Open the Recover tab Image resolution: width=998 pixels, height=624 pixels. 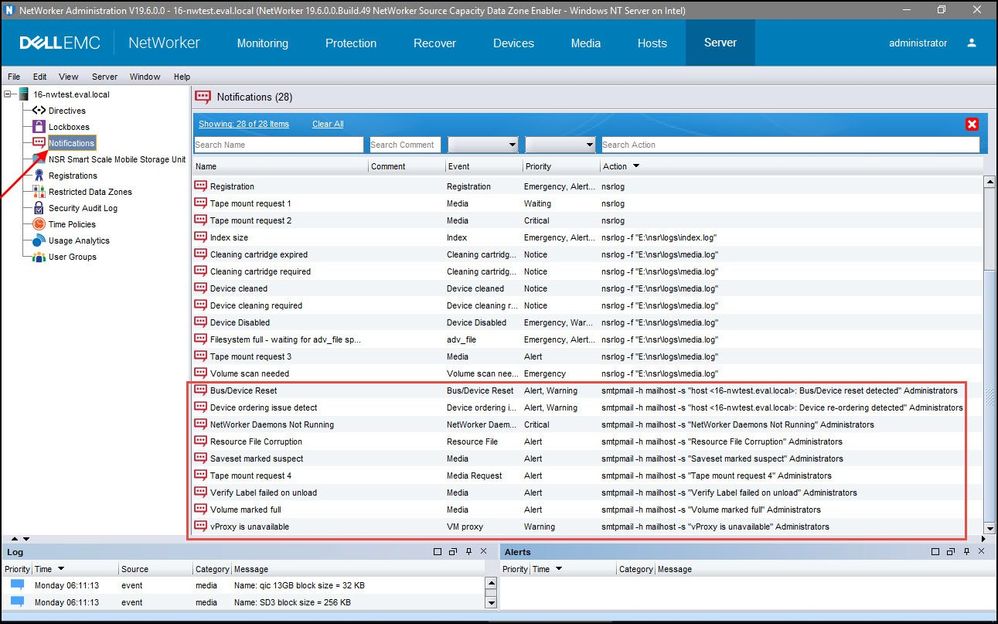[x=435, y=43]
